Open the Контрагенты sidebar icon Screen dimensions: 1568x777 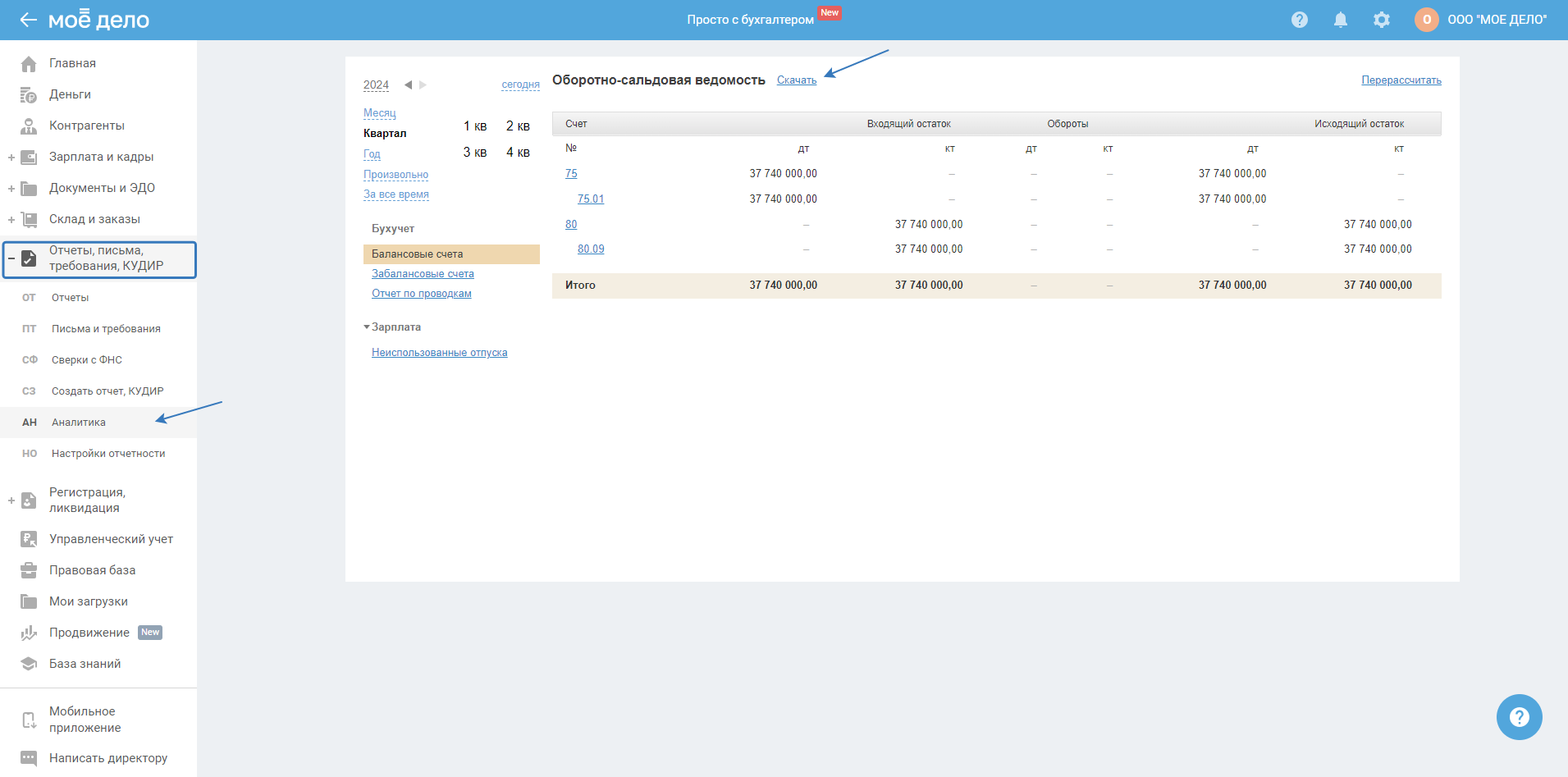tap(29, 126)
